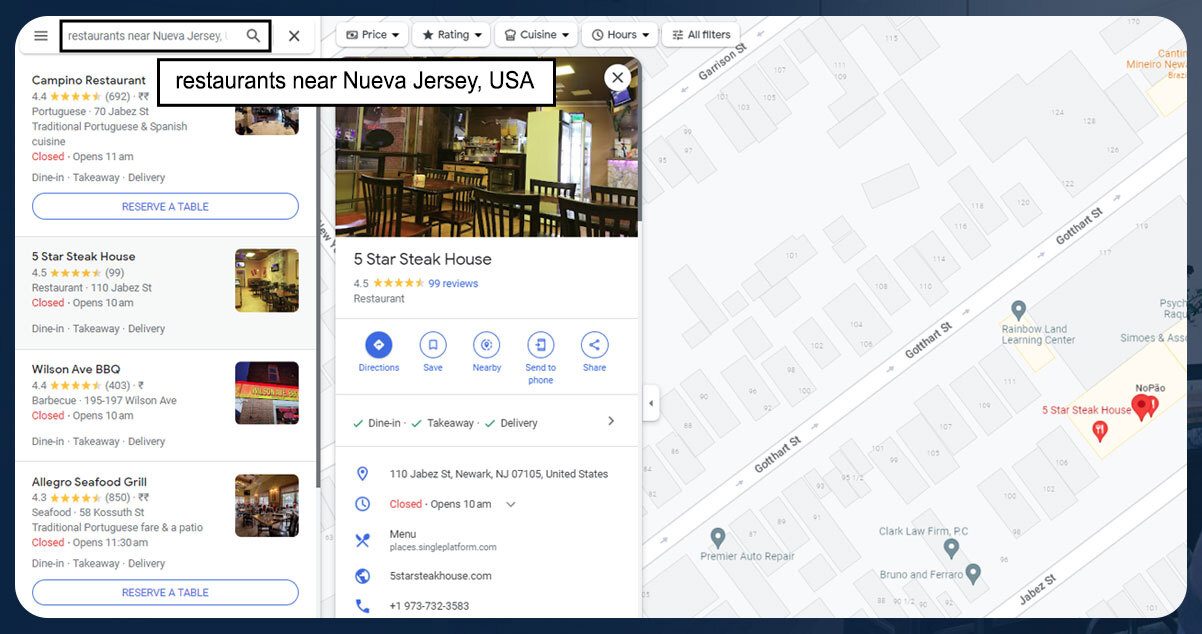Screen dimensions: 1202x634
Task: Click Allegro Seafood Grill thumbnail photo
Action: pyautogui.click(x=266, y=506)
